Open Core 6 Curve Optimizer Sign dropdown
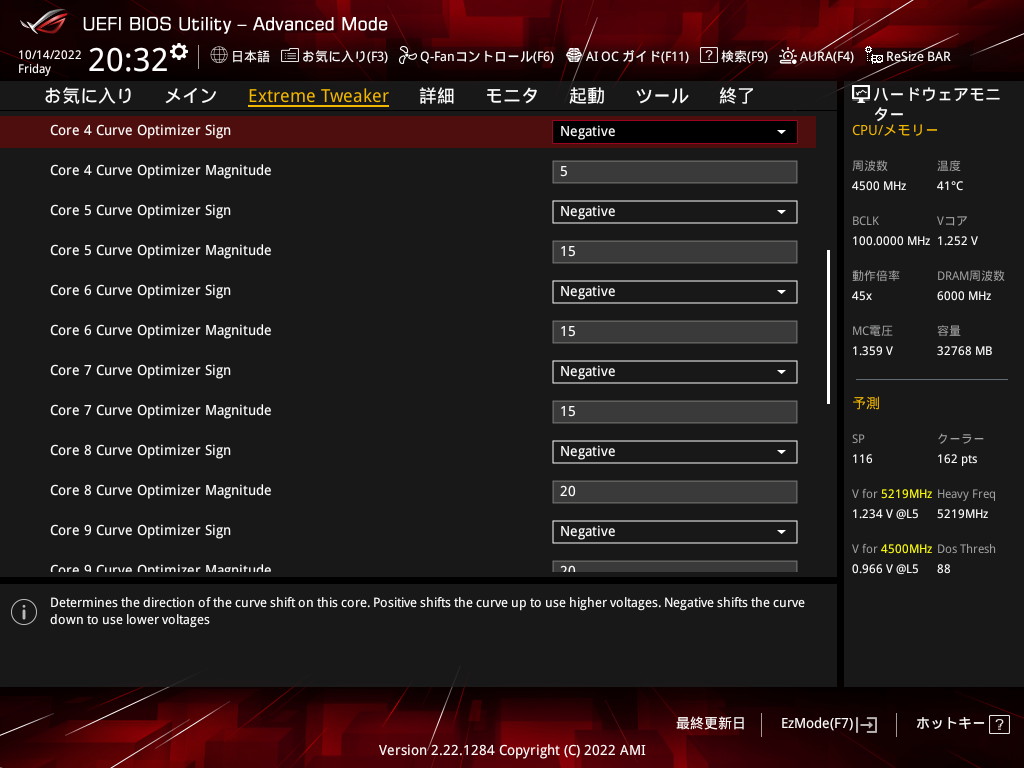Screen dimensions: 1024x768 click(x=675, y=291)
